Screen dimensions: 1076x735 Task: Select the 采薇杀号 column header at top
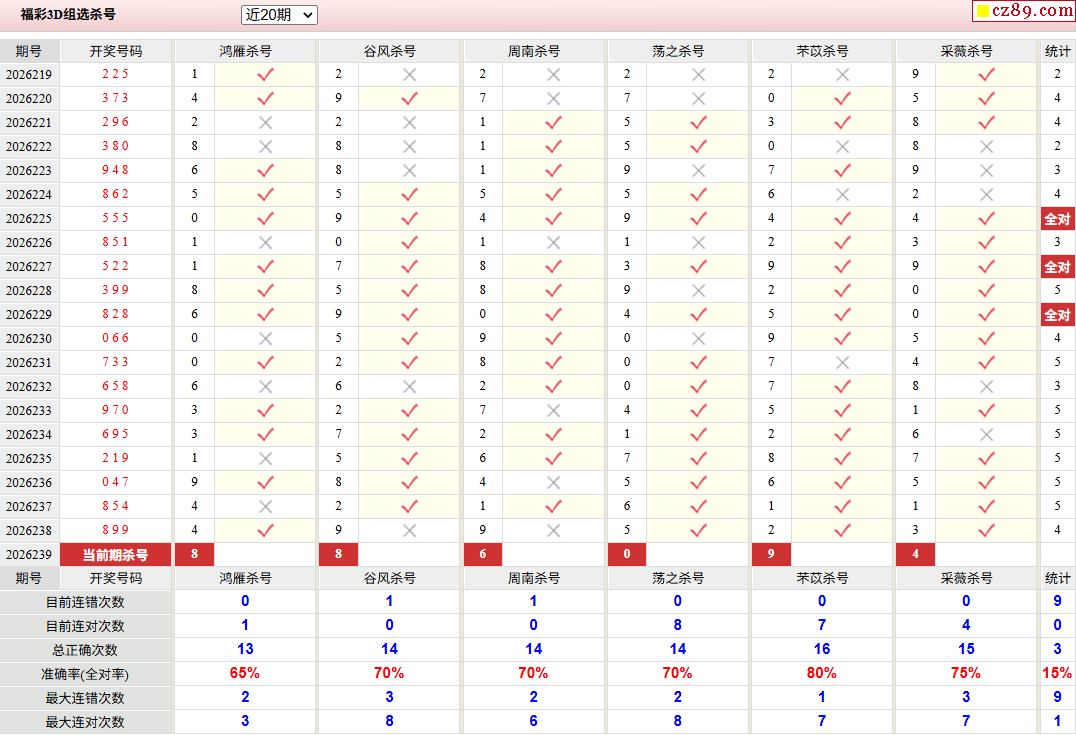coord(966,51)
